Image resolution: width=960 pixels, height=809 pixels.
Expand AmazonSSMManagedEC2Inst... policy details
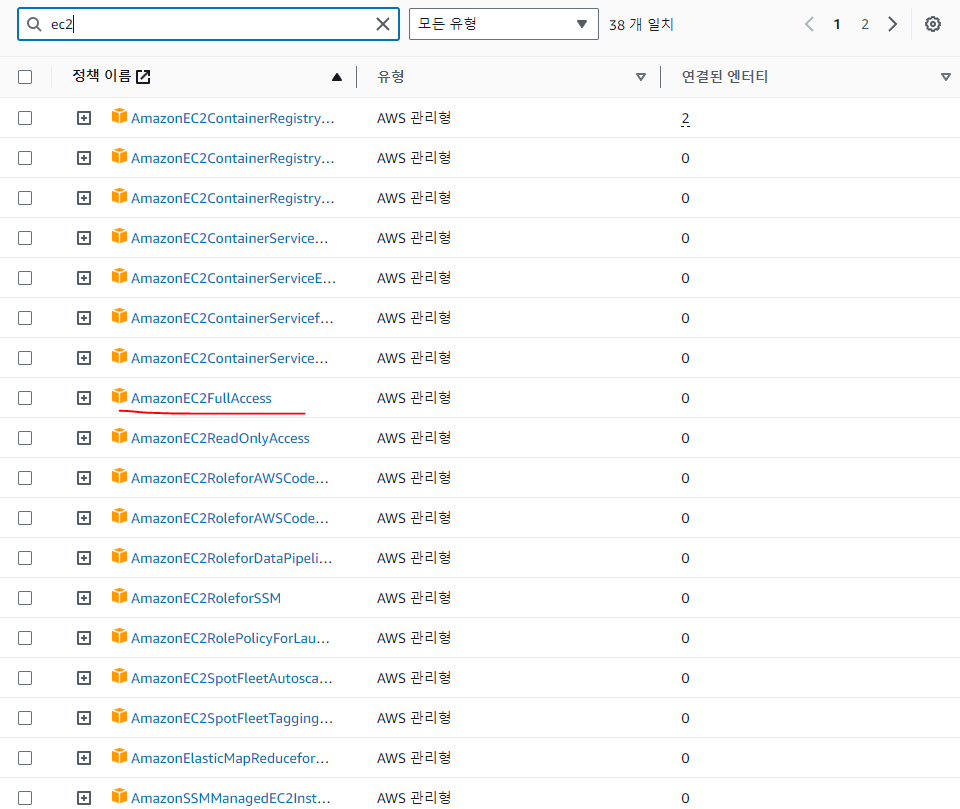point(84,798)
